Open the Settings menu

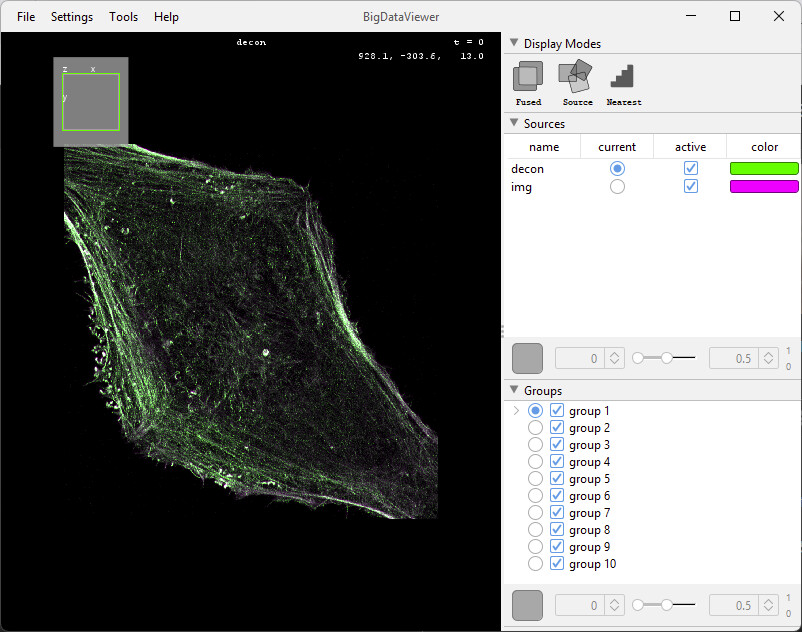(x=72, y=17)
